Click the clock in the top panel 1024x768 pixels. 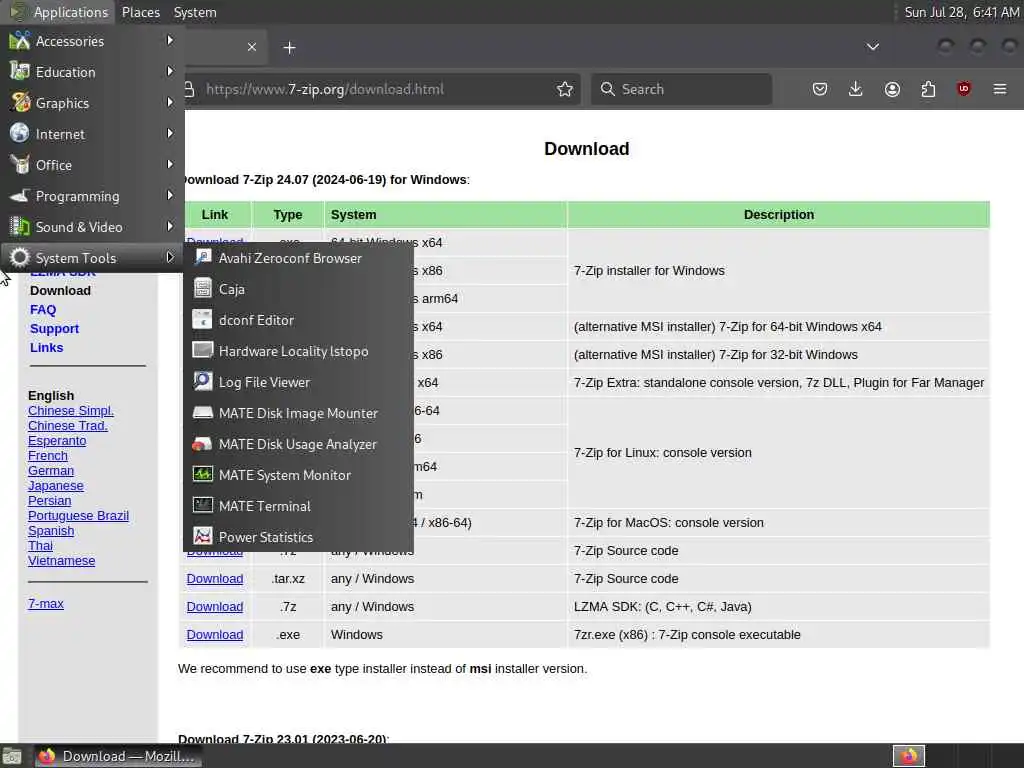(961, 12)
